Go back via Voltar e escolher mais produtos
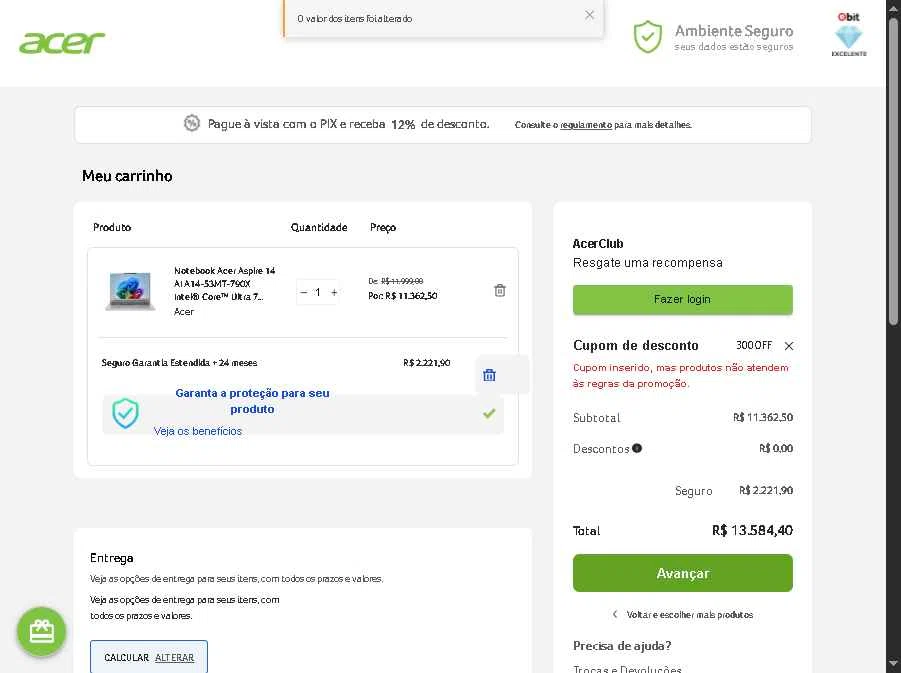The width and height of the screenshot is (901, 673). pyautogui.click(x=690, y=614)
